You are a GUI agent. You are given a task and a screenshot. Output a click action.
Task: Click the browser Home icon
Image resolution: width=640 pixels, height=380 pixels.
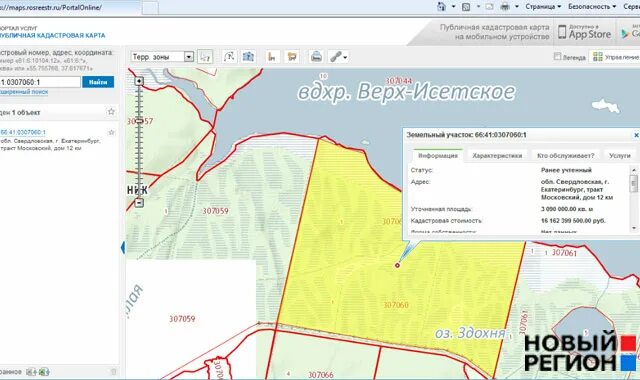[x=441, y=7]
